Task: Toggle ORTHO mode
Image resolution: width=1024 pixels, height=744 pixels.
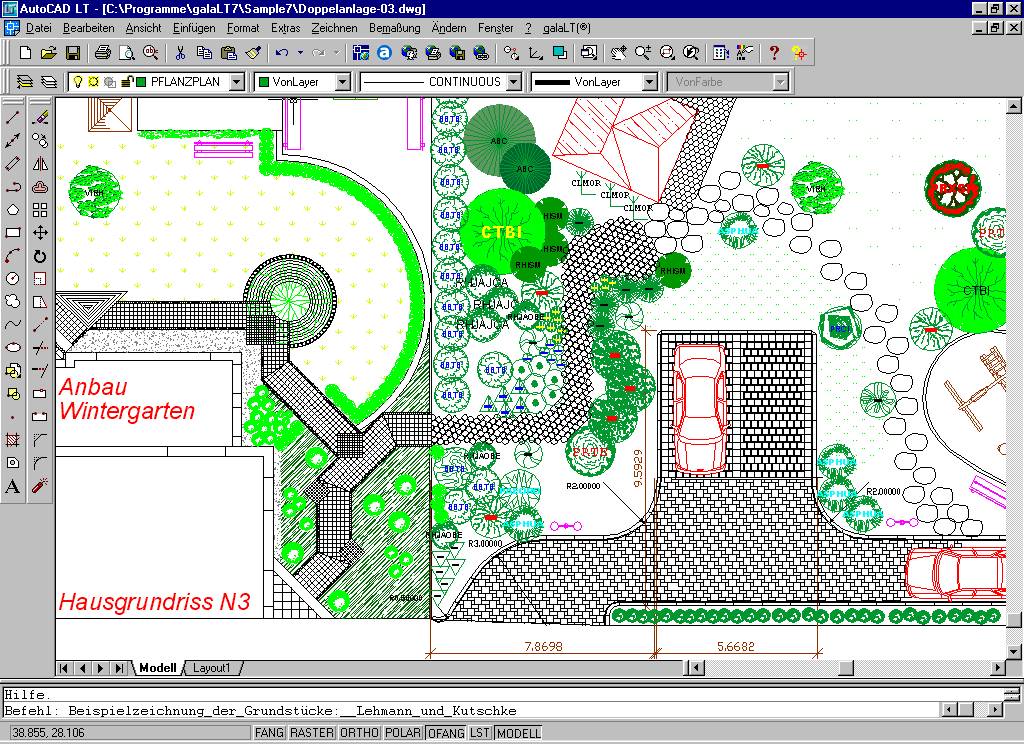Action: pos(359,733)
